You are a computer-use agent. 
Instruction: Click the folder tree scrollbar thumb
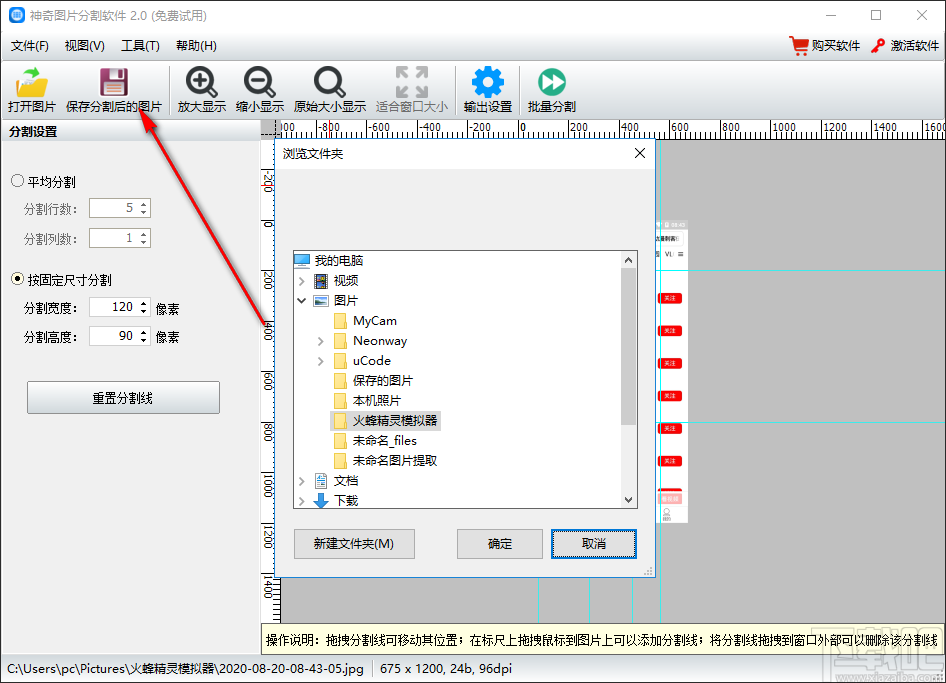pyautogui.click(x=629, y=346)
